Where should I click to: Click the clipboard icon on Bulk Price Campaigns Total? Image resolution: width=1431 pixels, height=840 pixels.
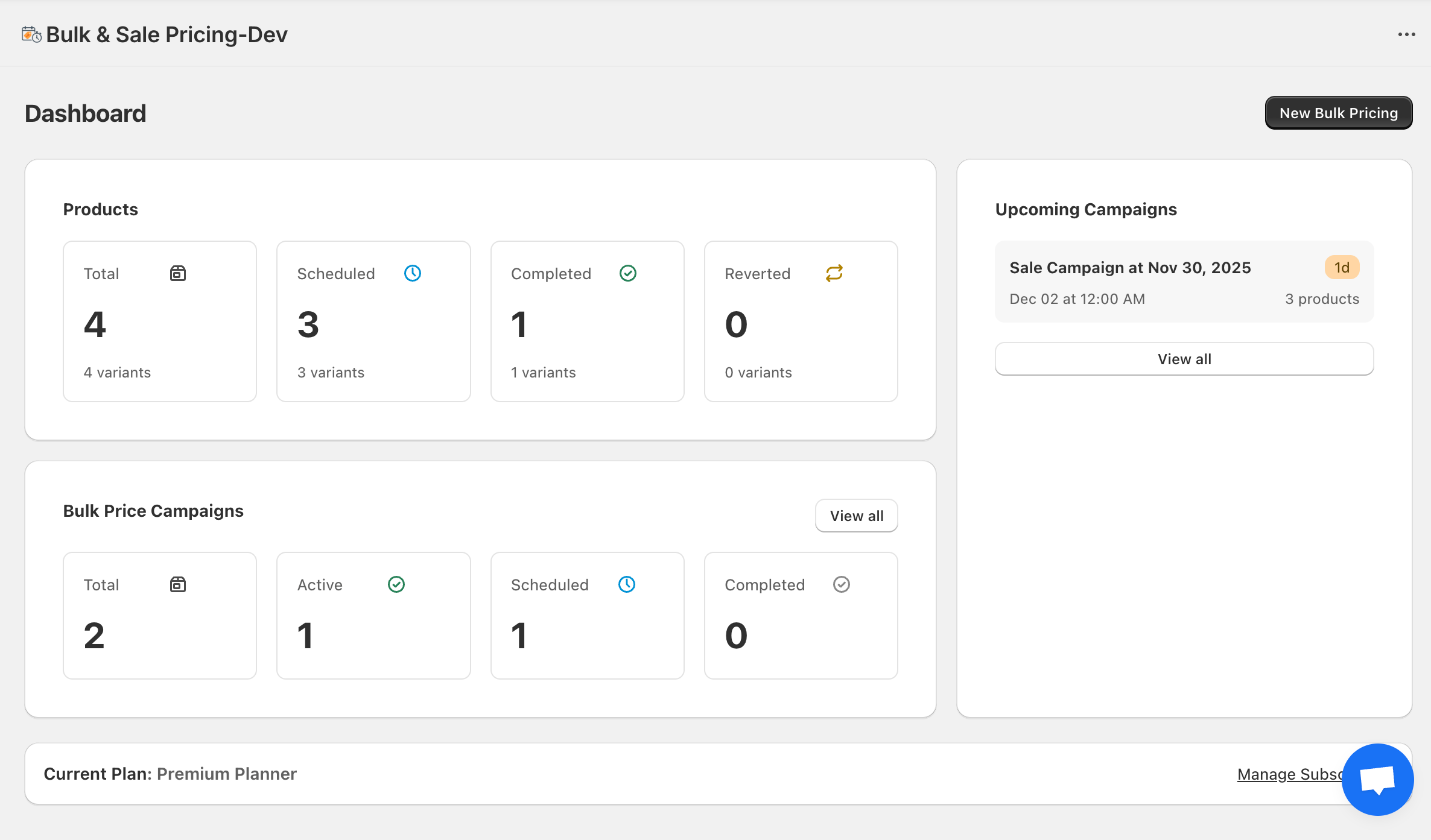pos(177,584)
